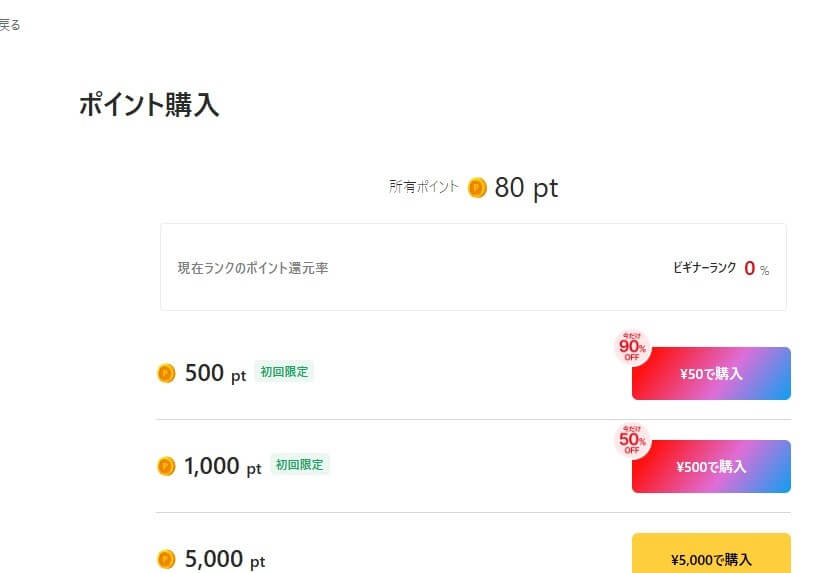Click the coin icon next to 5,000 pt
The width and height of the screenshot is (823, 573).
pyautogui.click(x=166, y=560)
